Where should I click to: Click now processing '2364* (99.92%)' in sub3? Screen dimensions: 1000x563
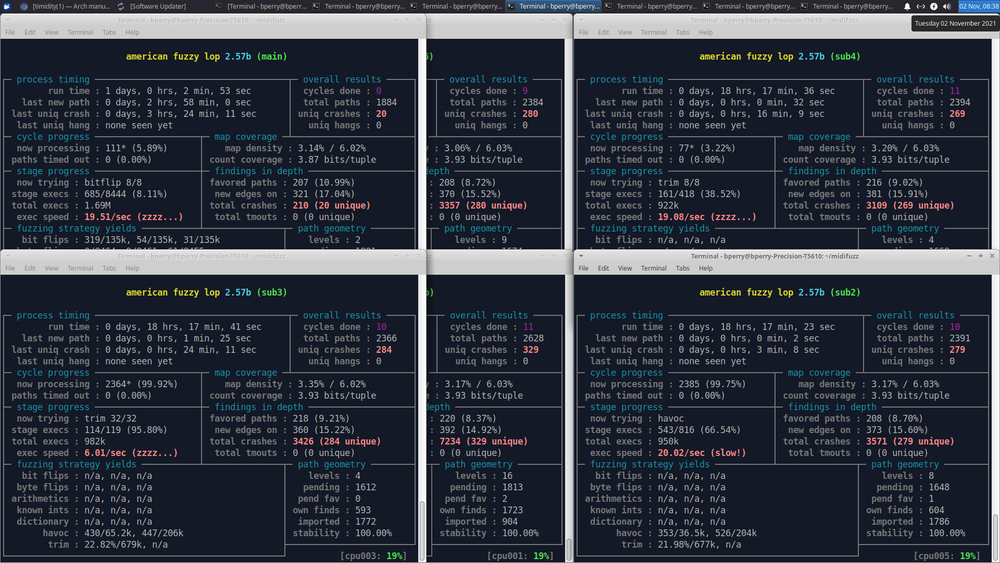[141, 384]
